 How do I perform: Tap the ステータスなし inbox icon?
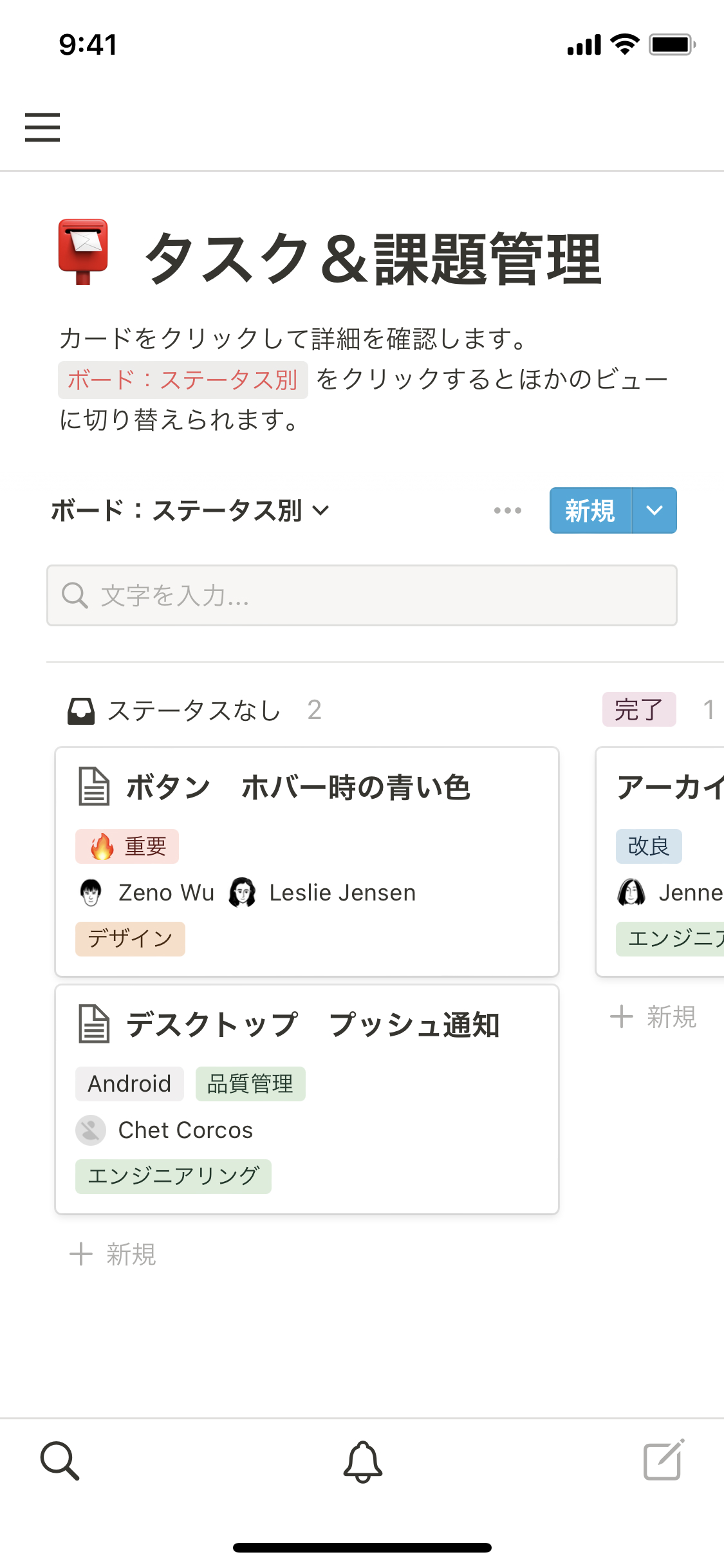pos(81,711)
